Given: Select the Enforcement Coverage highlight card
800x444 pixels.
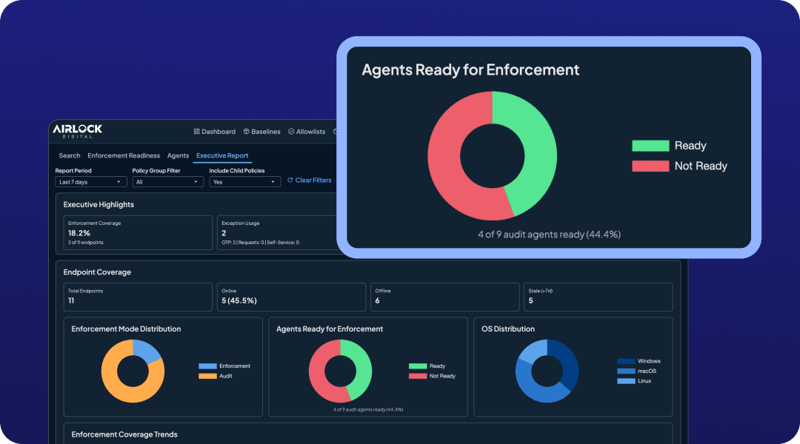Looking at the screenshot, I should [x=134, y=232].
